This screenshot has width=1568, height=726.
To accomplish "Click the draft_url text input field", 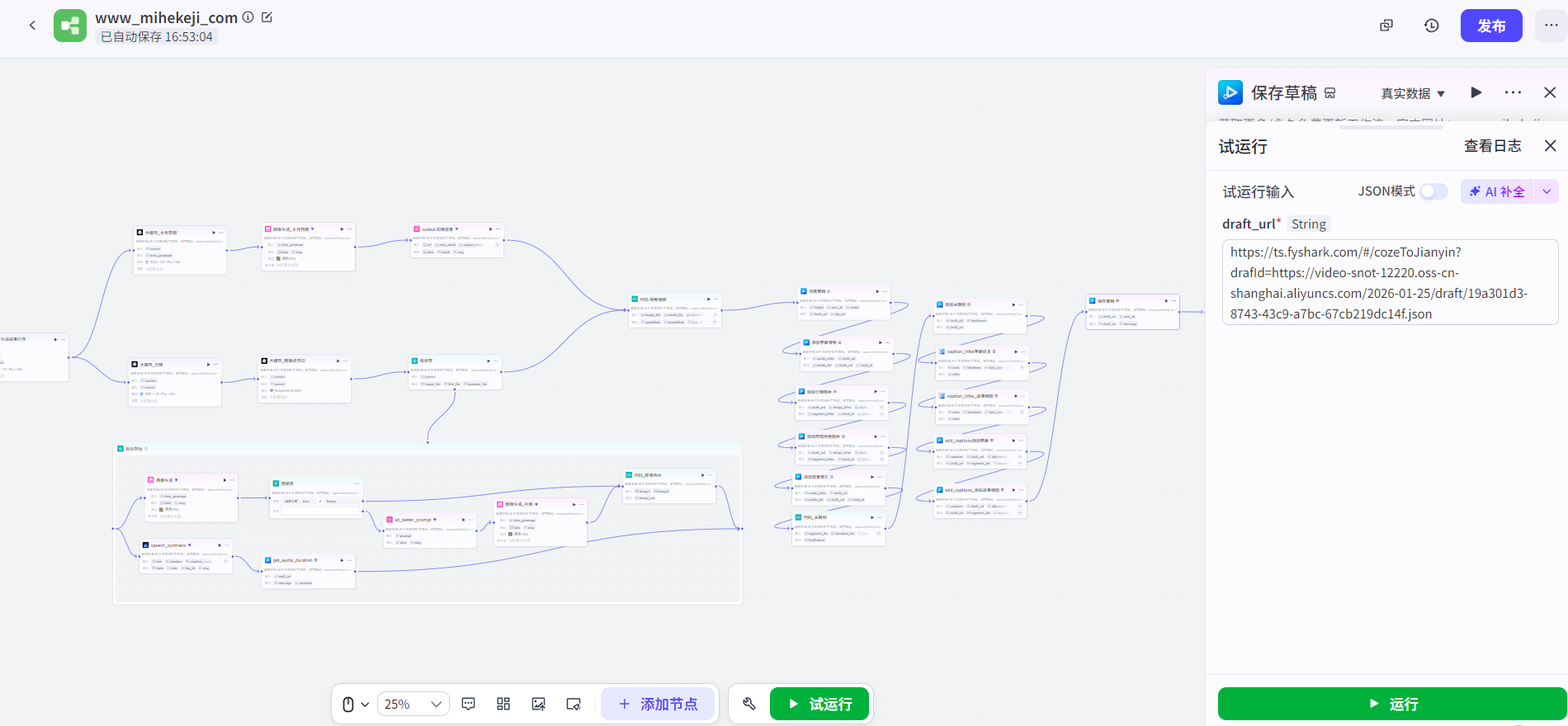I will [x=1390, y=282].
